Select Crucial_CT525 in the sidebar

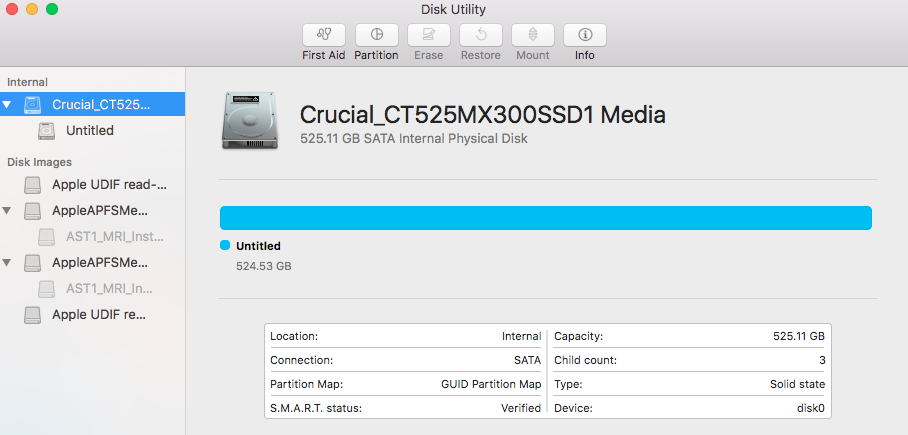93,104
